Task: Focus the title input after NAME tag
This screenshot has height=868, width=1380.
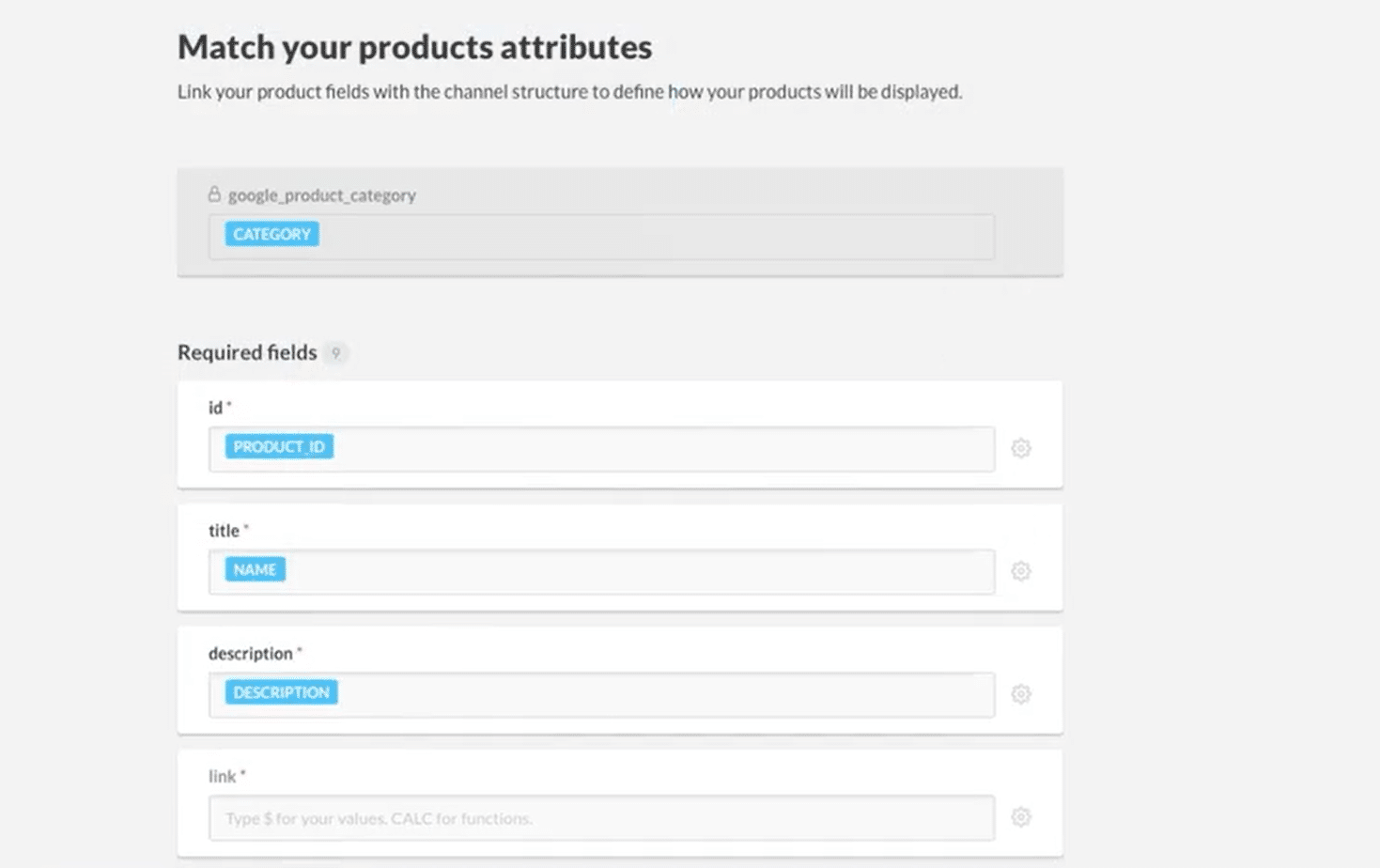Action: click(639, 572)
